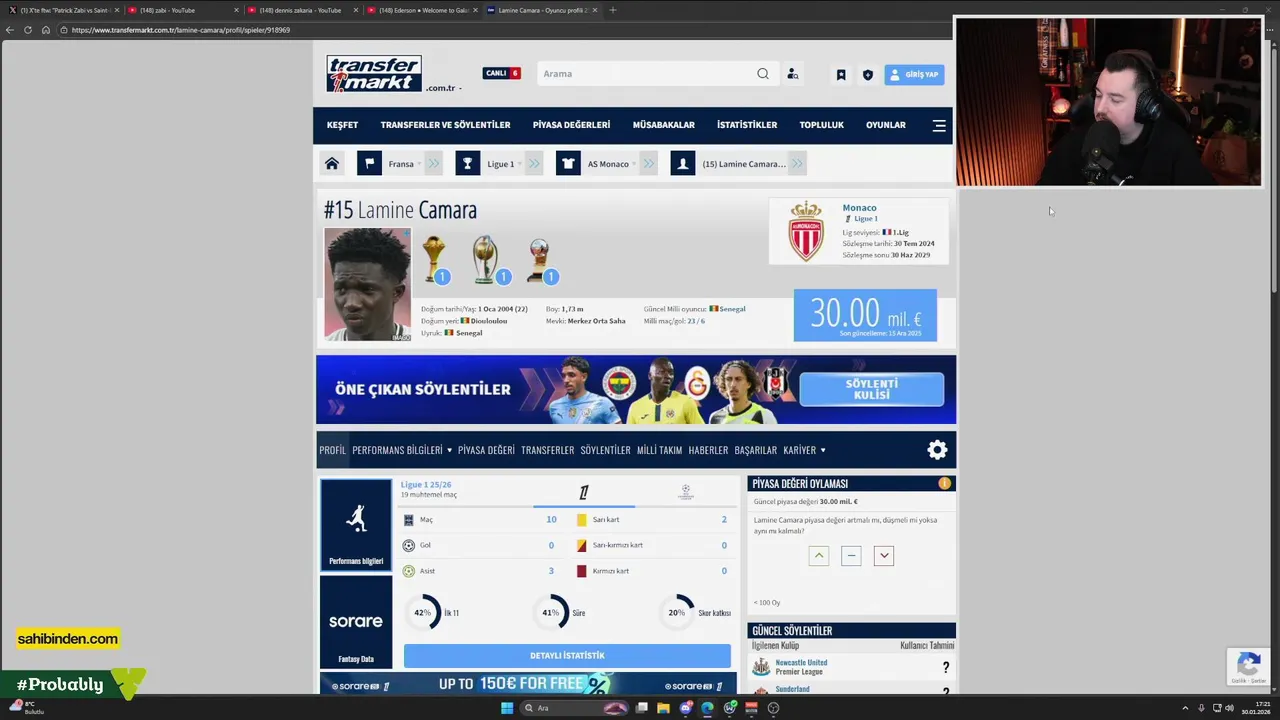Open the Newcastle United rumour link
The width and height of the screenshot is (1280, 720).
click(801, 662)
